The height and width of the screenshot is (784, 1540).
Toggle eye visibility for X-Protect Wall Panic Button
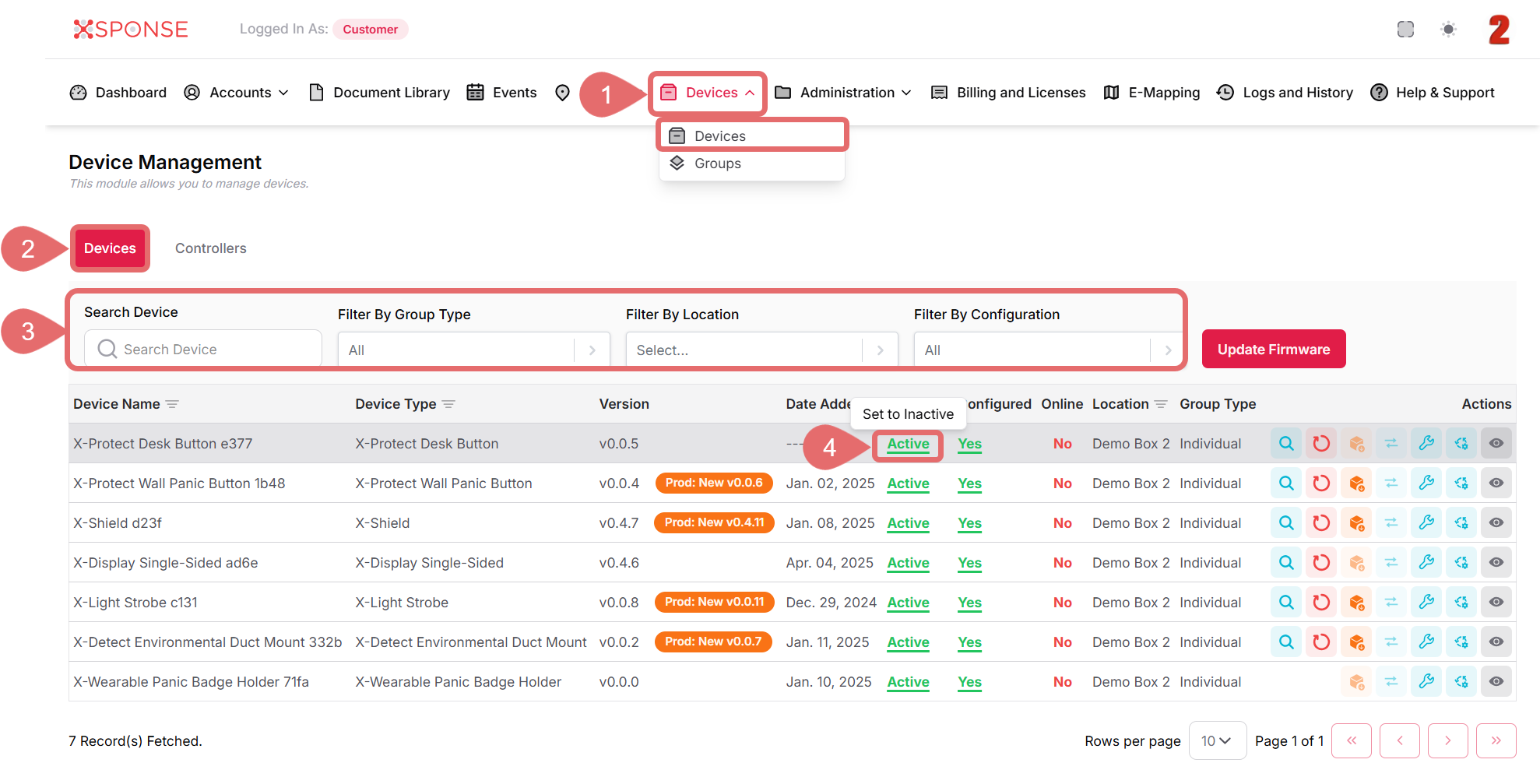[1496, 483]
